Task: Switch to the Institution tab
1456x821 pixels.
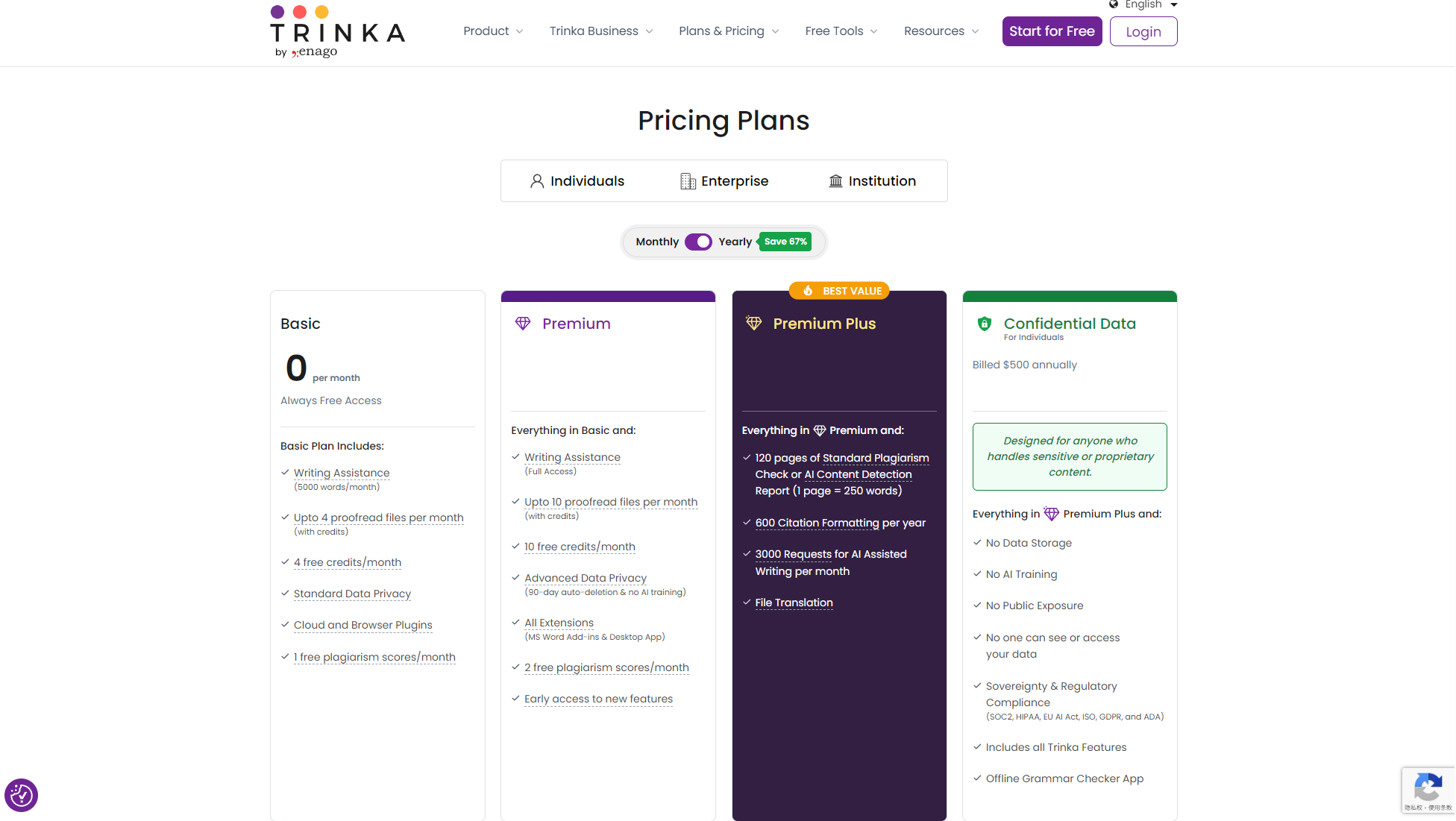Action: point(872,181)
